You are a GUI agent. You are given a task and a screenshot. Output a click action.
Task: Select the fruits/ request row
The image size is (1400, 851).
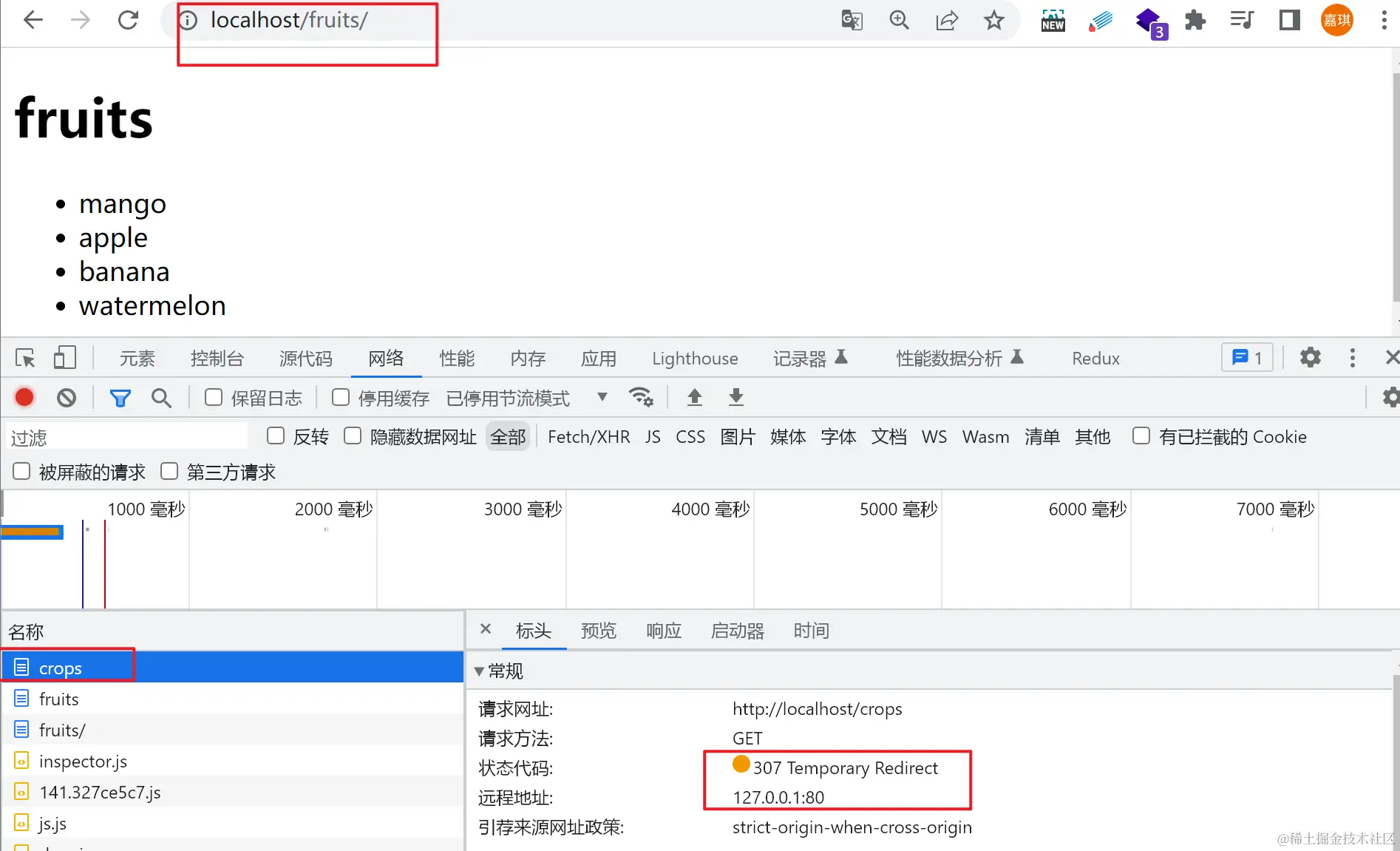click(x=233, y=730)
